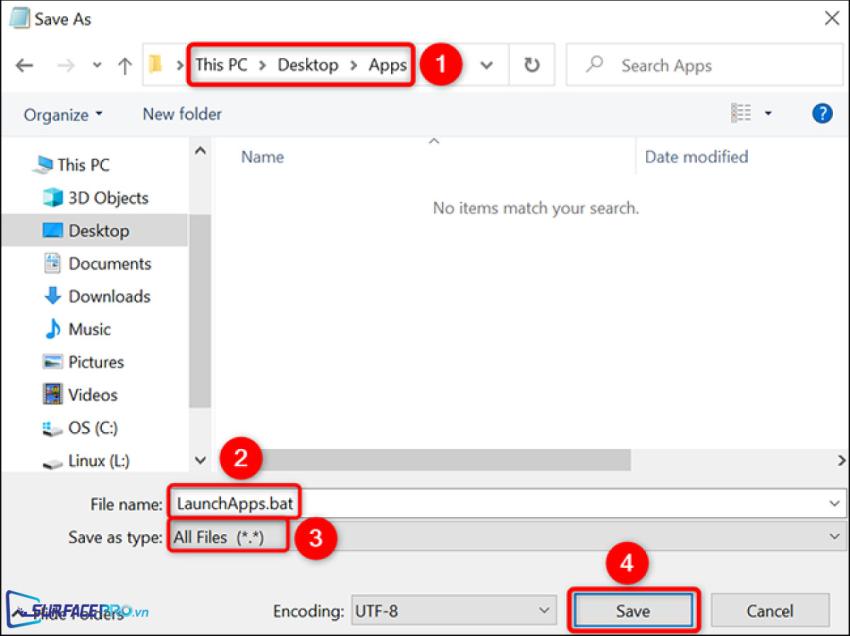Refresh the Apps folder view
The width and height of the screenshot is (850, 636).
pyautogui.click(x=532, y=65)
